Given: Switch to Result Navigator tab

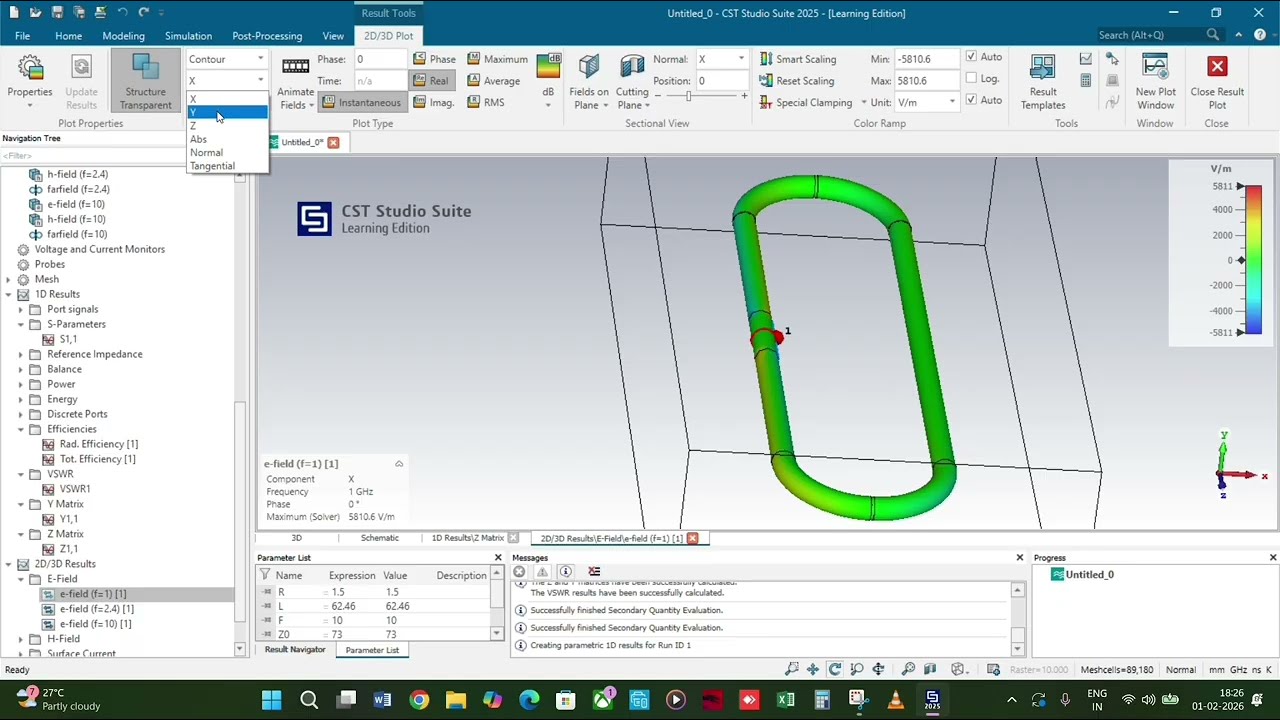Looking at the screenshot, I should [x=294, y=650].
